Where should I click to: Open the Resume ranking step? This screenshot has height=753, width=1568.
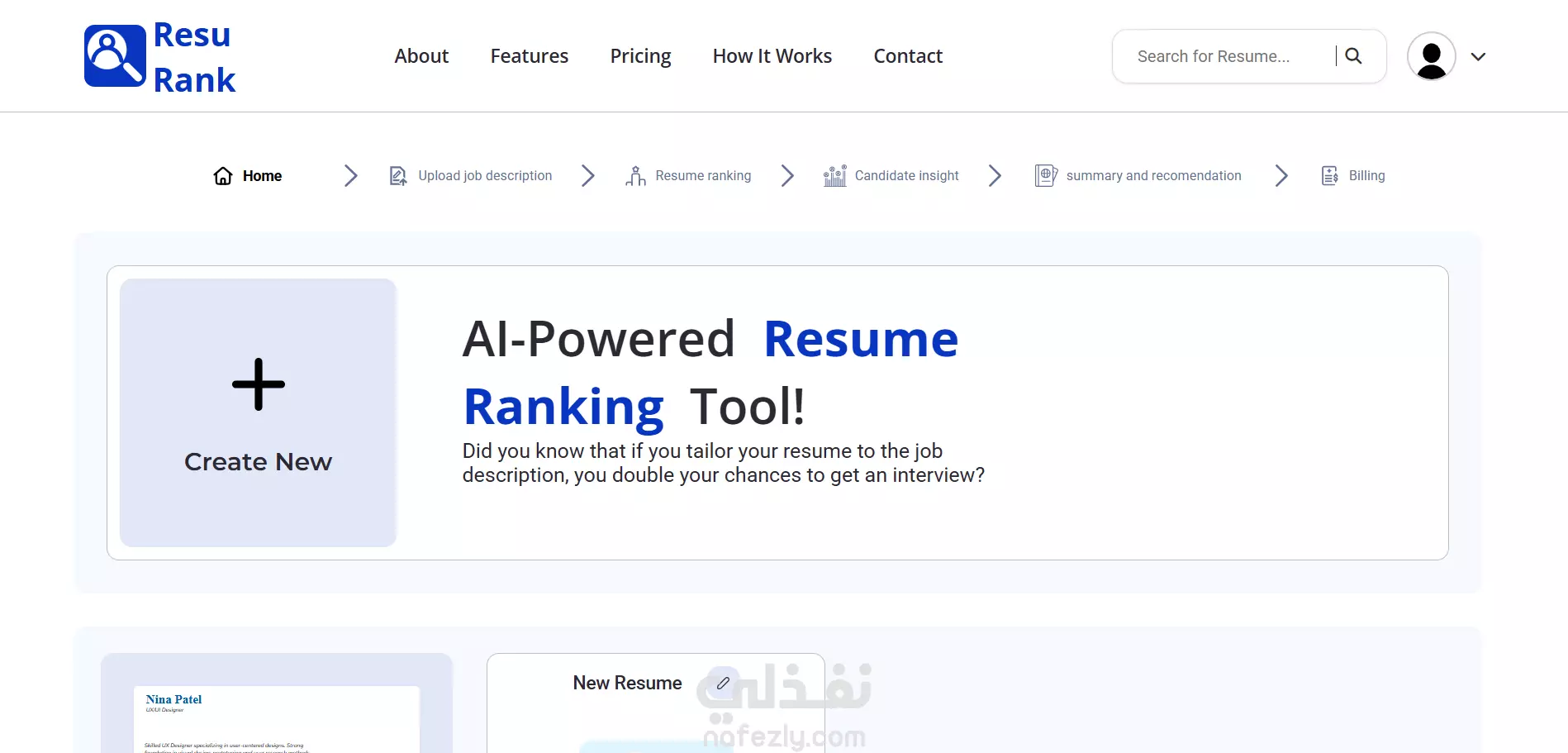tap(703, 175)
